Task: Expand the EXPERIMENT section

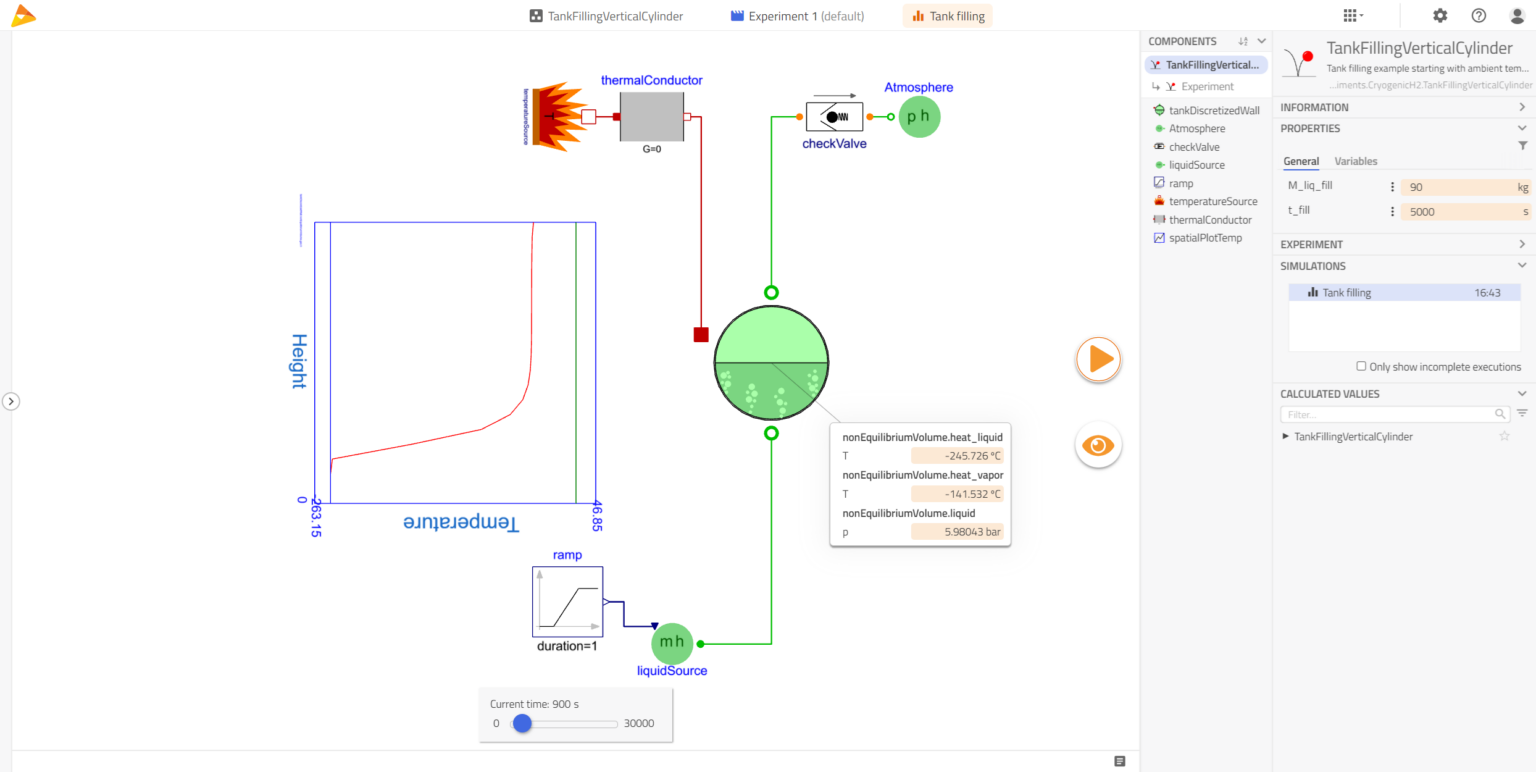Action: (x=1522, y=244)
